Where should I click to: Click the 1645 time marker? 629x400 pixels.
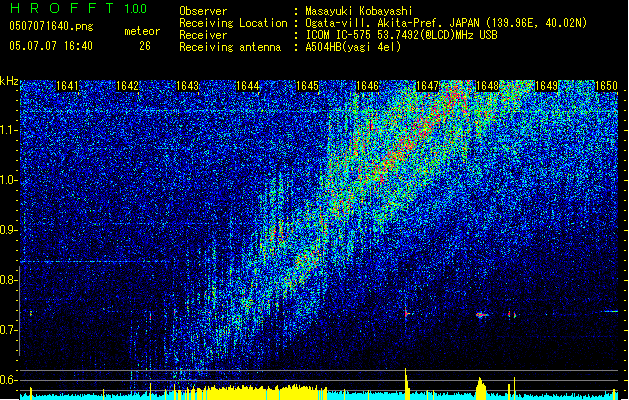click(x=307, y=86)
